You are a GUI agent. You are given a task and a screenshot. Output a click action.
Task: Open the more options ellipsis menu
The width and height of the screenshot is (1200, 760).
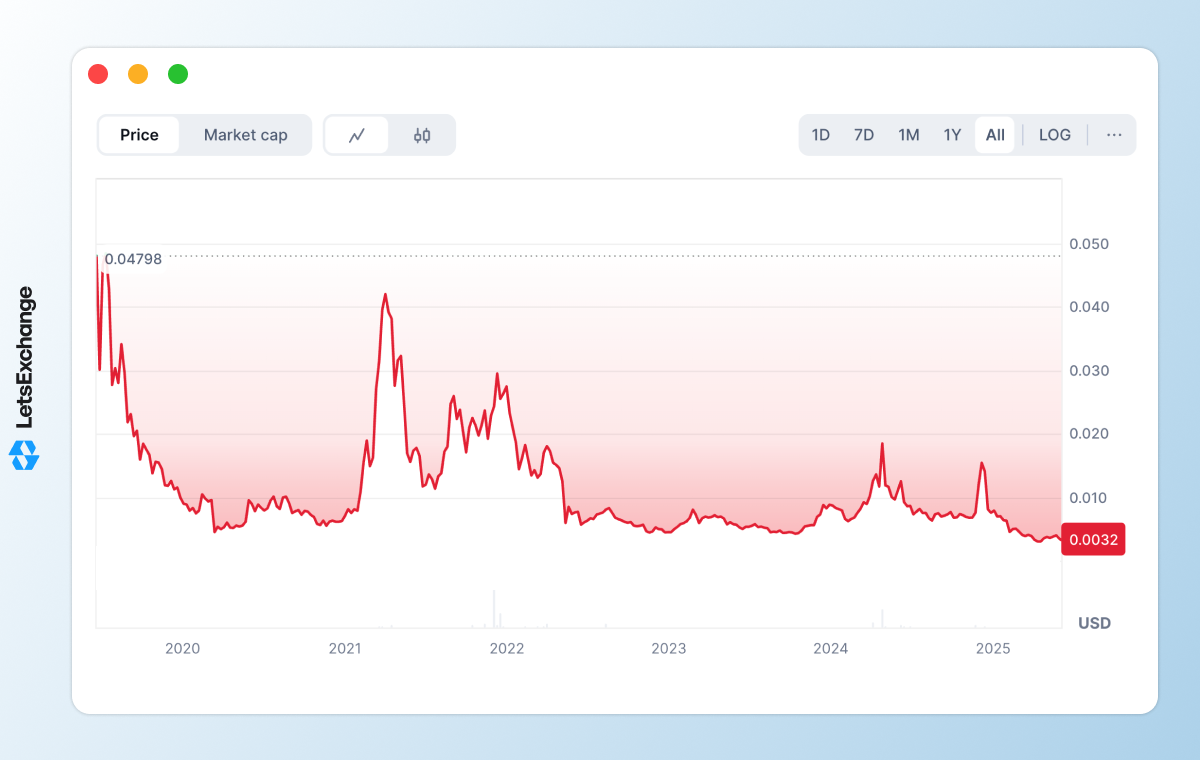coord(1114,135)
